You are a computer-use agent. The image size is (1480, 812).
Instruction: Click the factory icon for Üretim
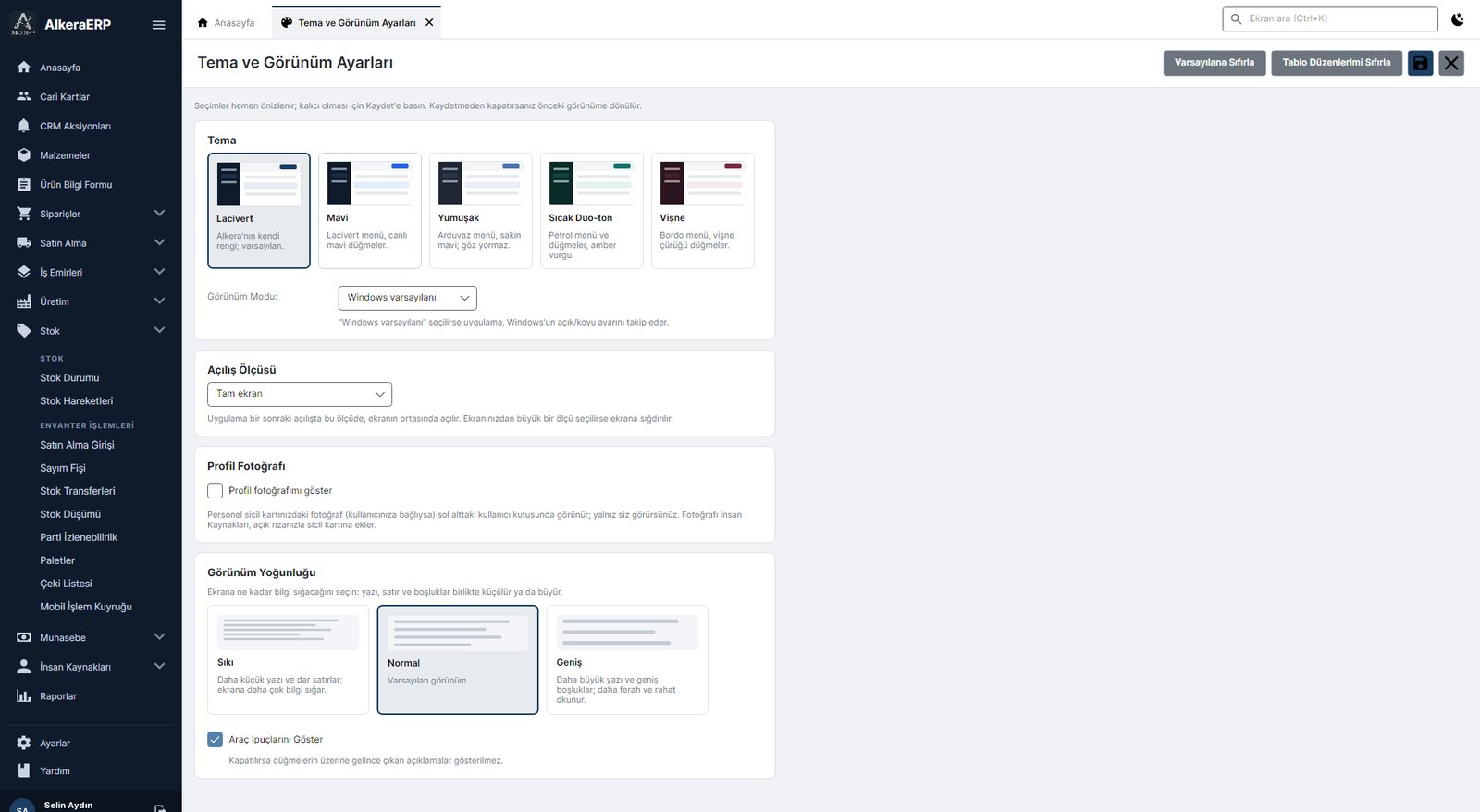click(24, 301)
